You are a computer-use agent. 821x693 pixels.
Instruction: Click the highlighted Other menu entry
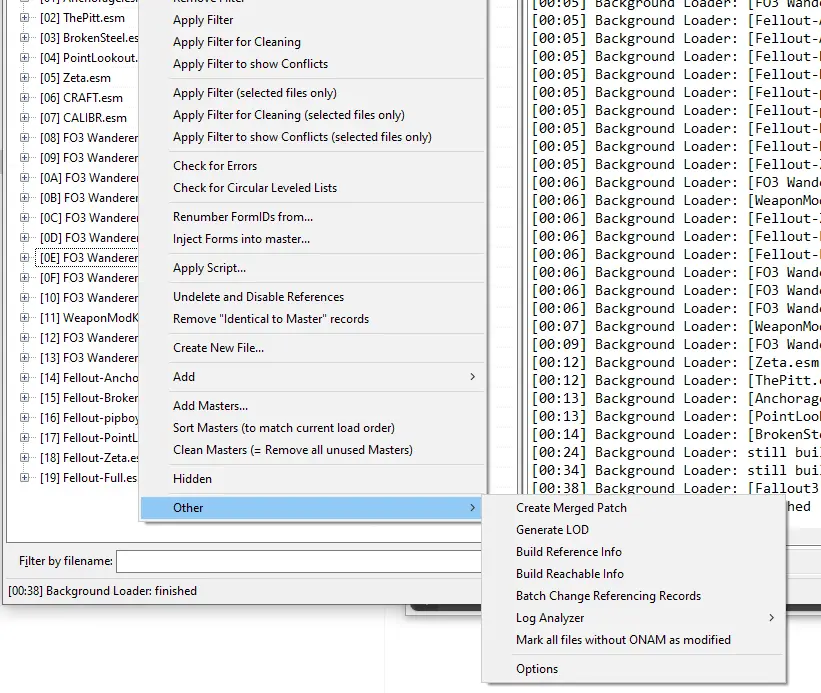coord(313,508)
